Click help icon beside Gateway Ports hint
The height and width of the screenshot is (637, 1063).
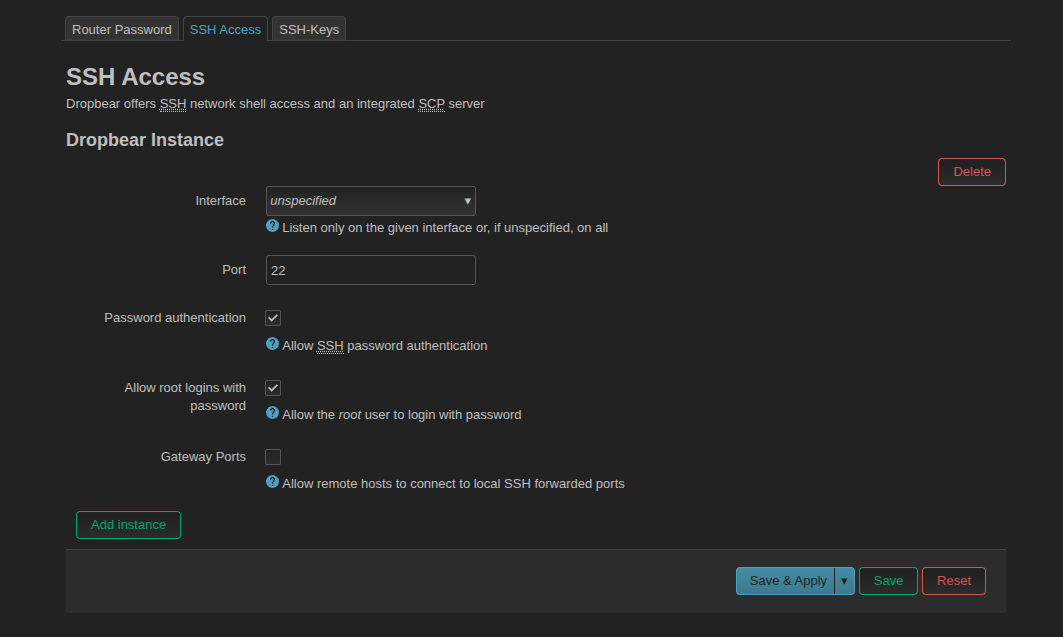point(272,482)
